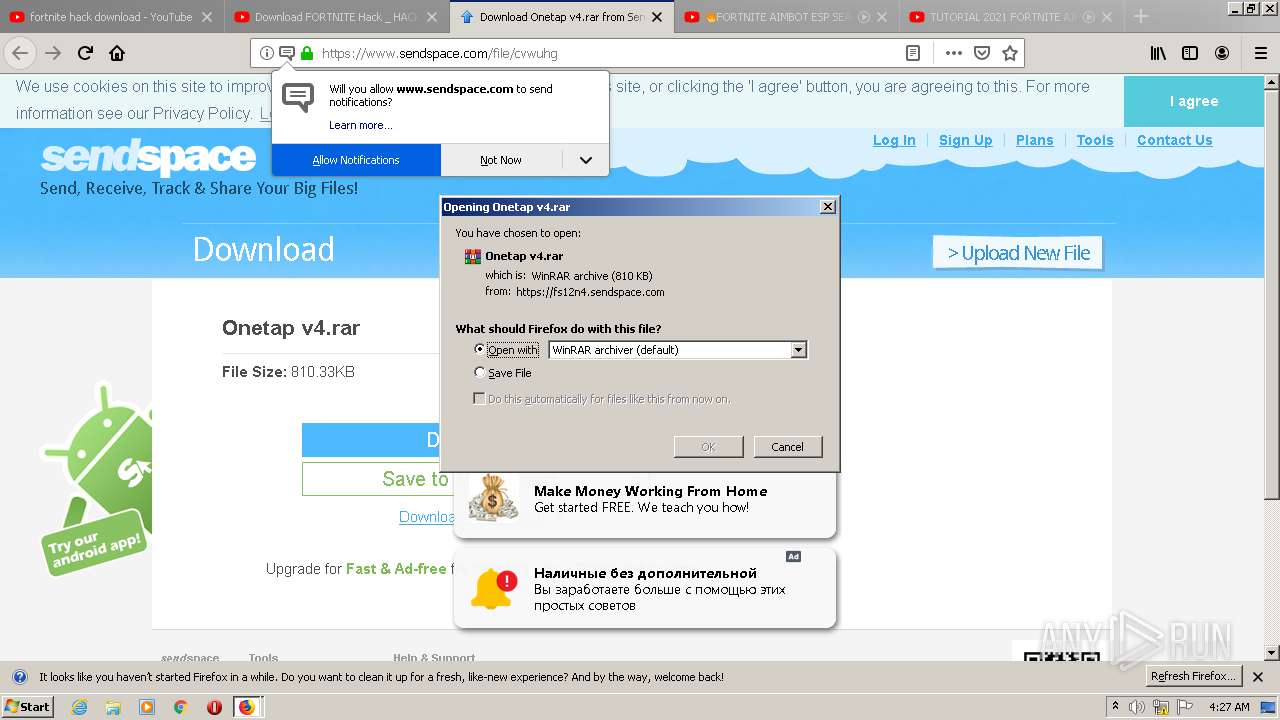Image resolution: width=1280 pixels, height=720 pixels.
Task: Bookmark this page with the star icon
Action: point(1010,53)
